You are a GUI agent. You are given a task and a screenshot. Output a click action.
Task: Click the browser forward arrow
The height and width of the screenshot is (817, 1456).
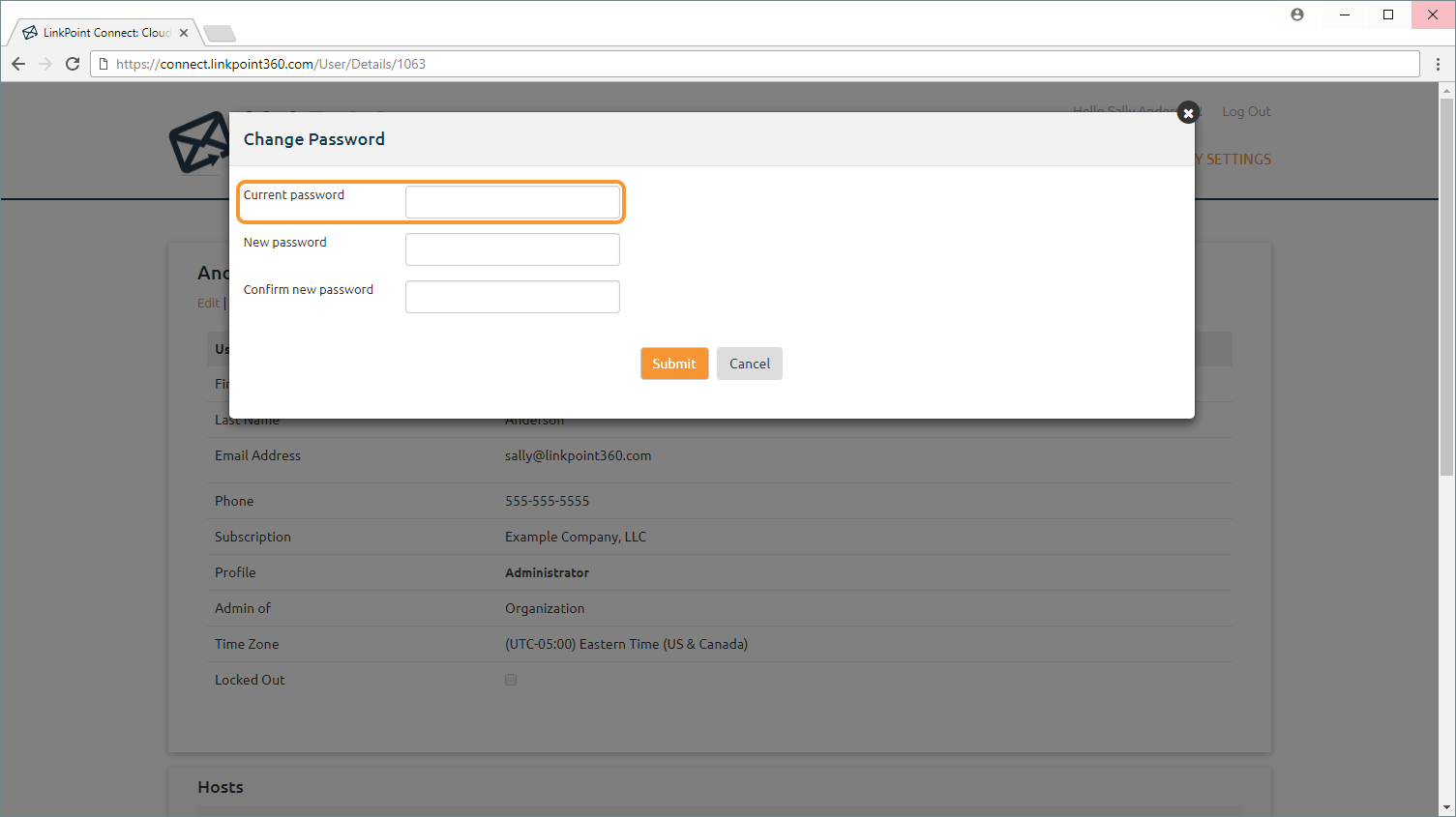click(x=45, y=64)
